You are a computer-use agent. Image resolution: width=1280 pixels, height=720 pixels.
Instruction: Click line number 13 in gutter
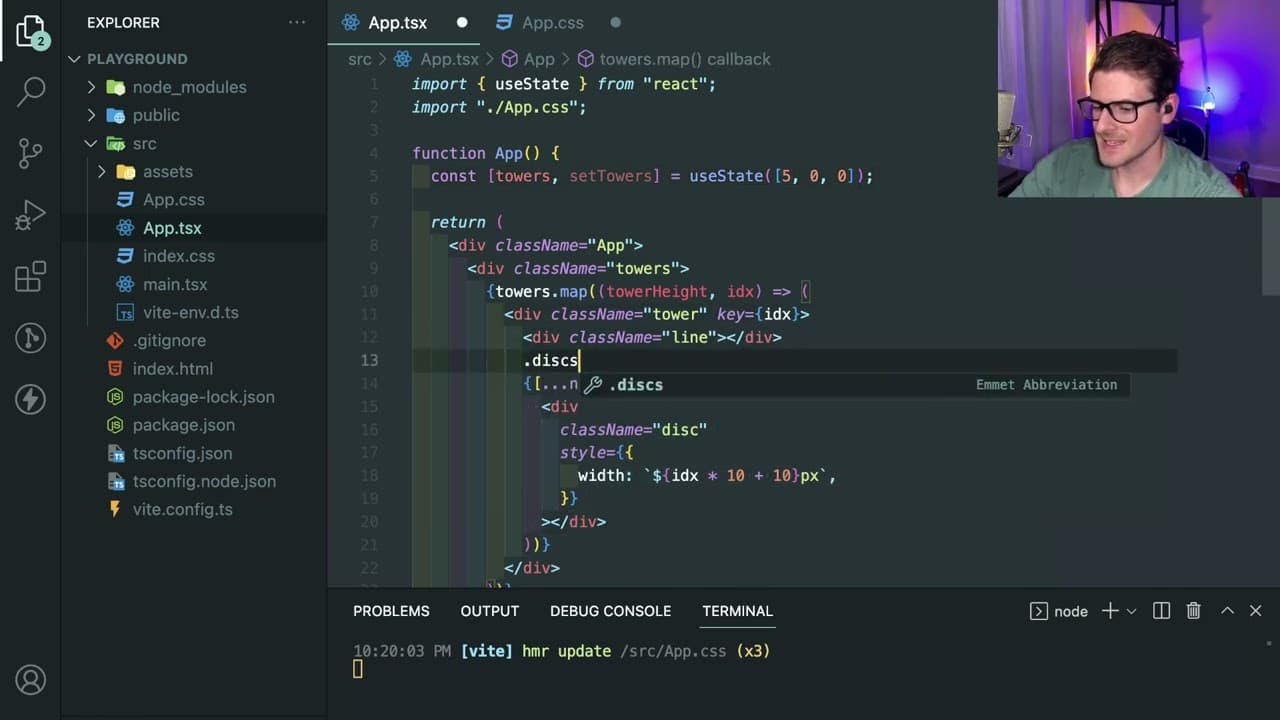coord(369,360)
